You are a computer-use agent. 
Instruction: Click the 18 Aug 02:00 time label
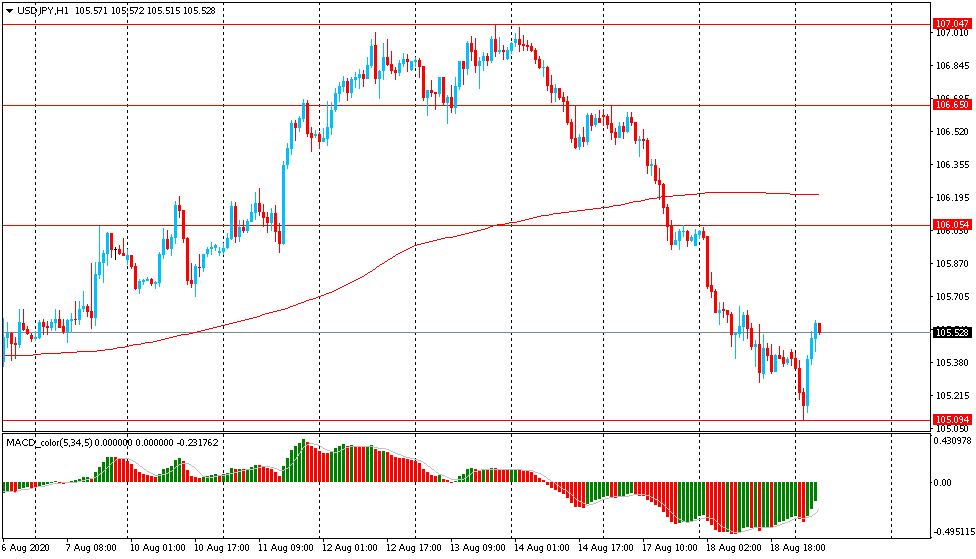(733, 548)
